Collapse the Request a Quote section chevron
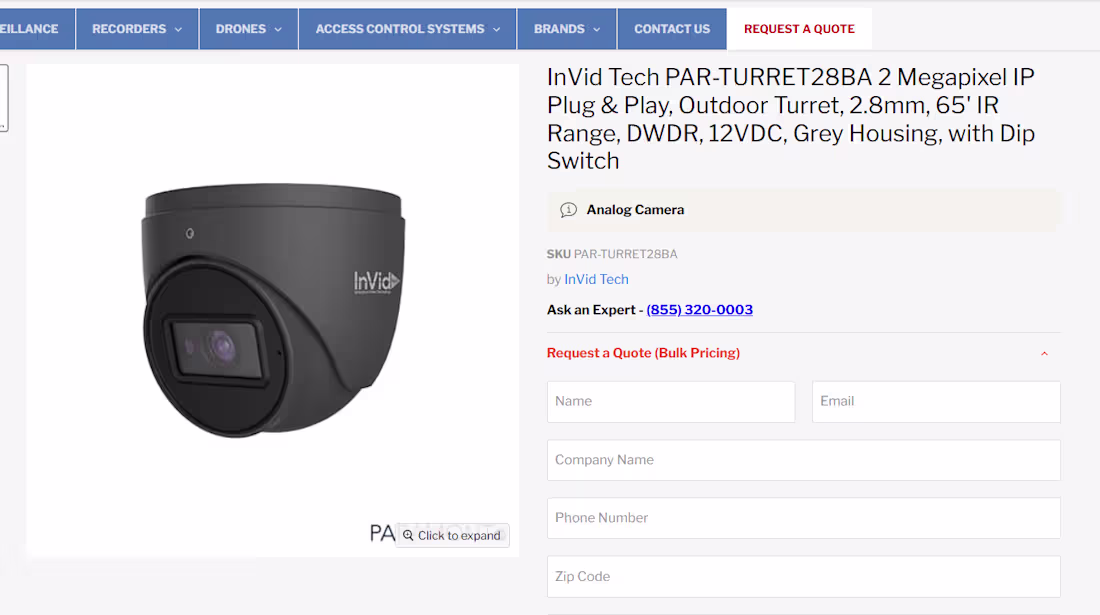Screen dimensions: 1100x615 click(1044, 353)
